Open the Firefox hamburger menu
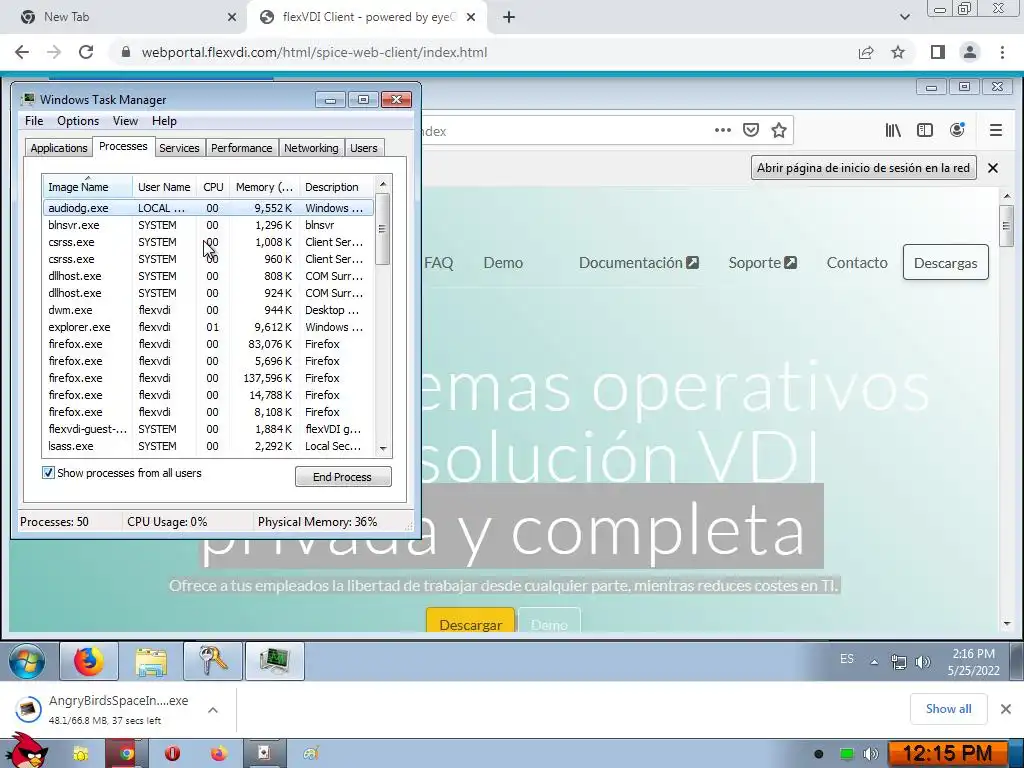 tap(995, 130)
